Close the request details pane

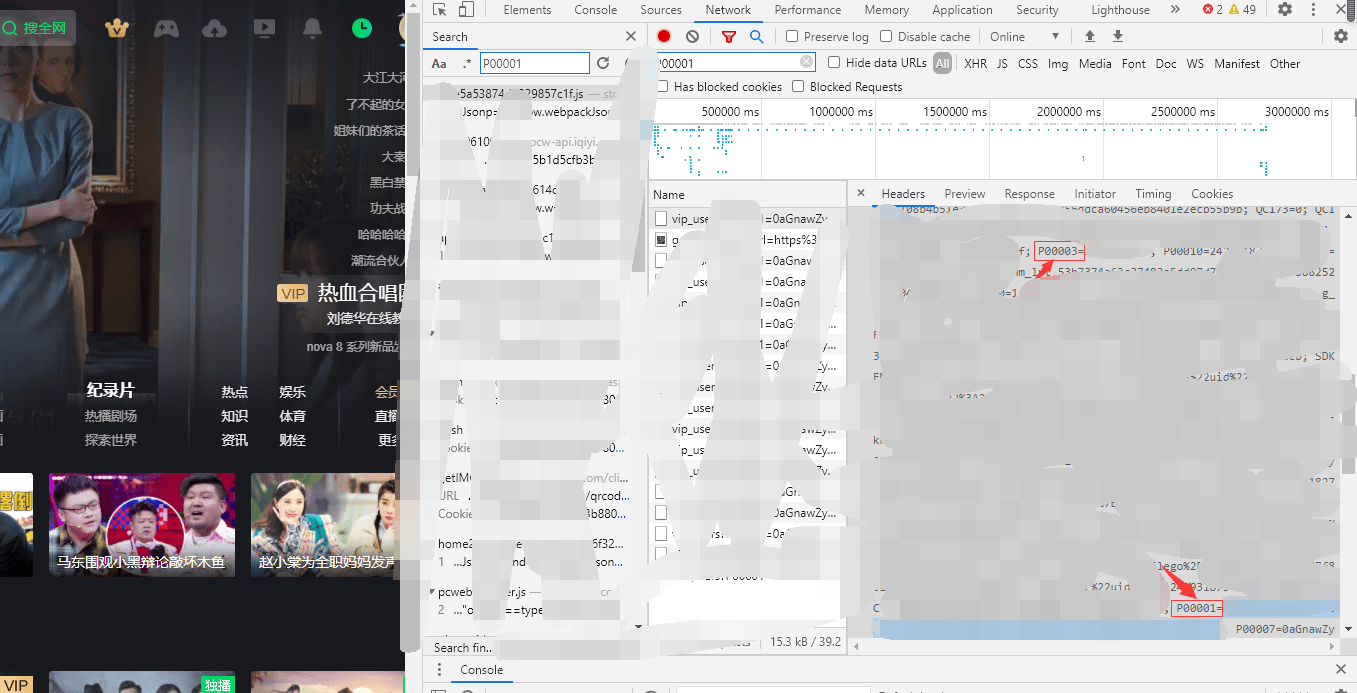(x=860, y=193)
